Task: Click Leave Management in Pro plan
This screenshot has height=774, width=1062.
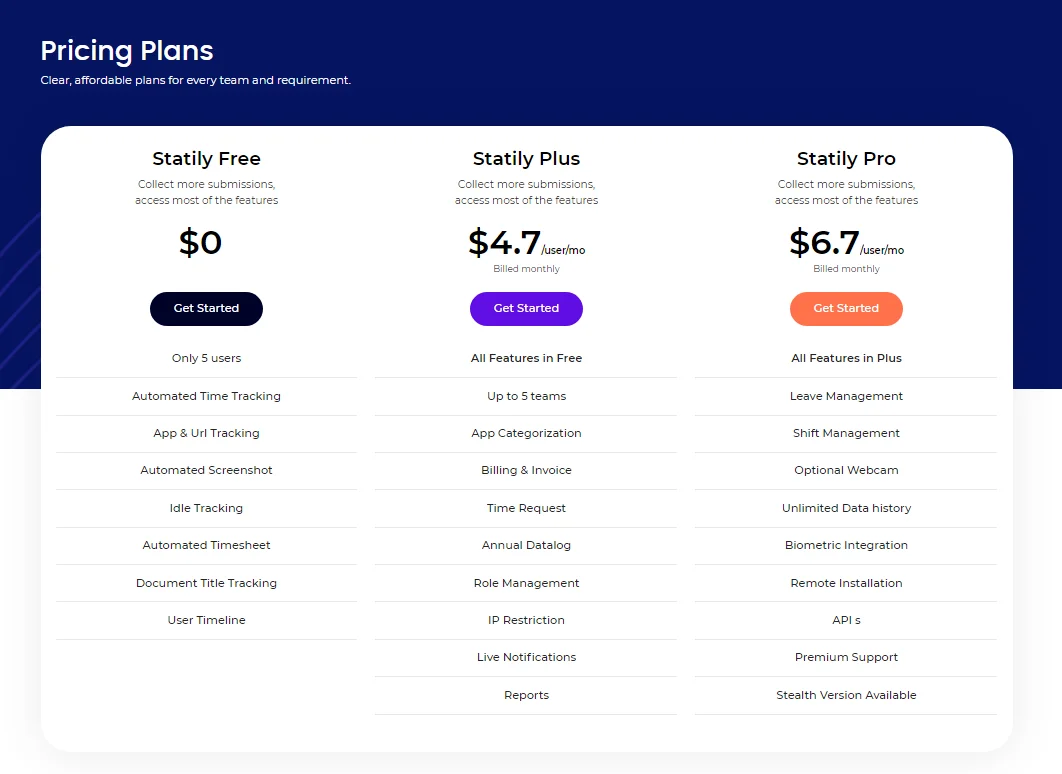Action: (846, 396)
